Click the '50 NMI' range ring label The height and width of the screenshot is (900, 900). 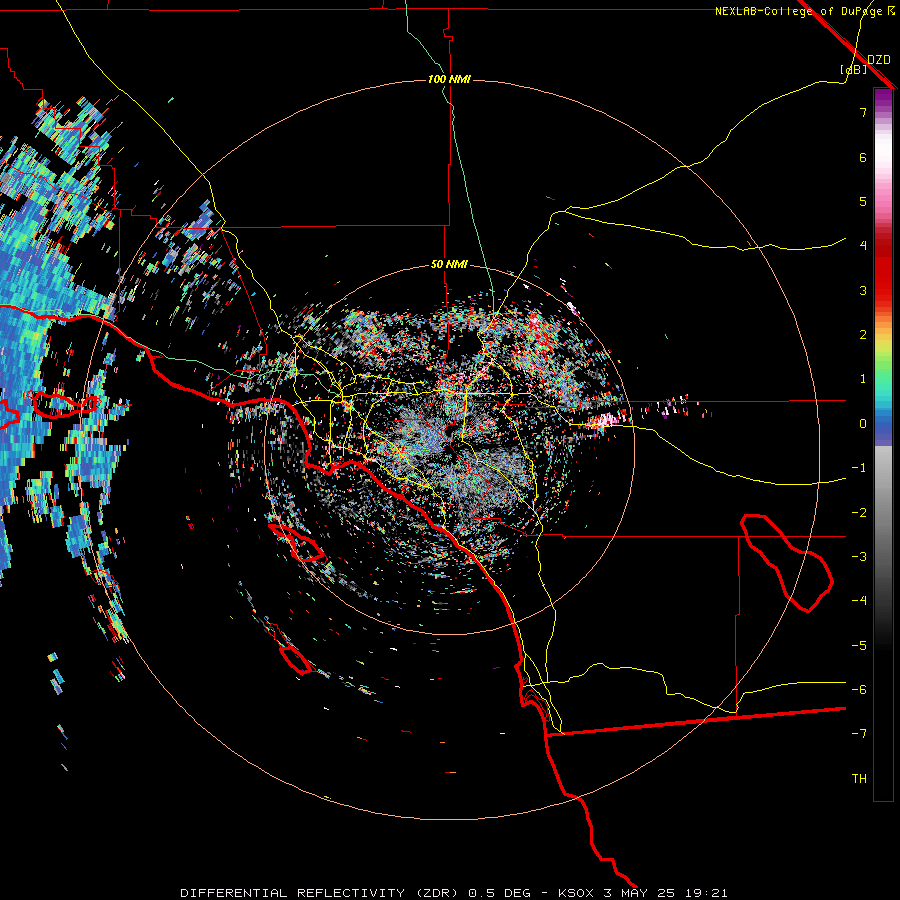pos(449,264)
